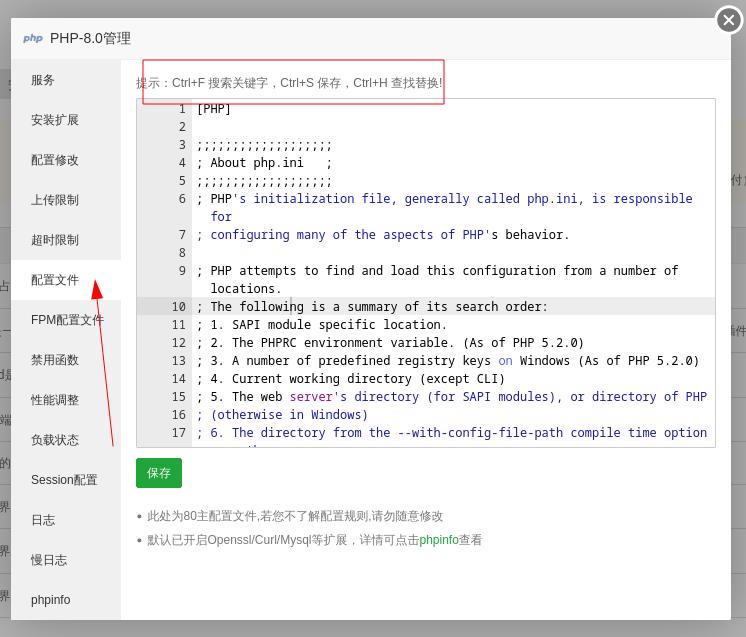746x637 pixels.
Task: Open 禁用函数 section
Action: tap(54, 360)
